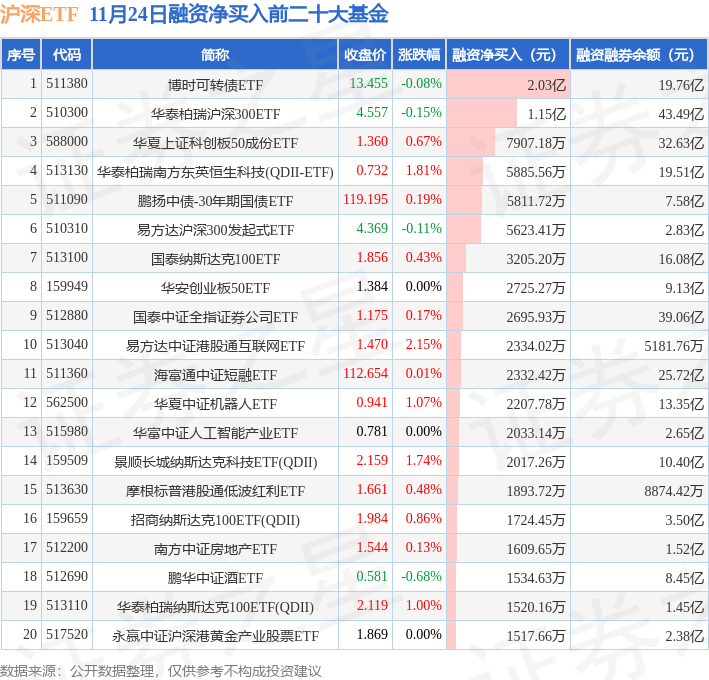Select the code 562500 cell

(x=67, y=402)
